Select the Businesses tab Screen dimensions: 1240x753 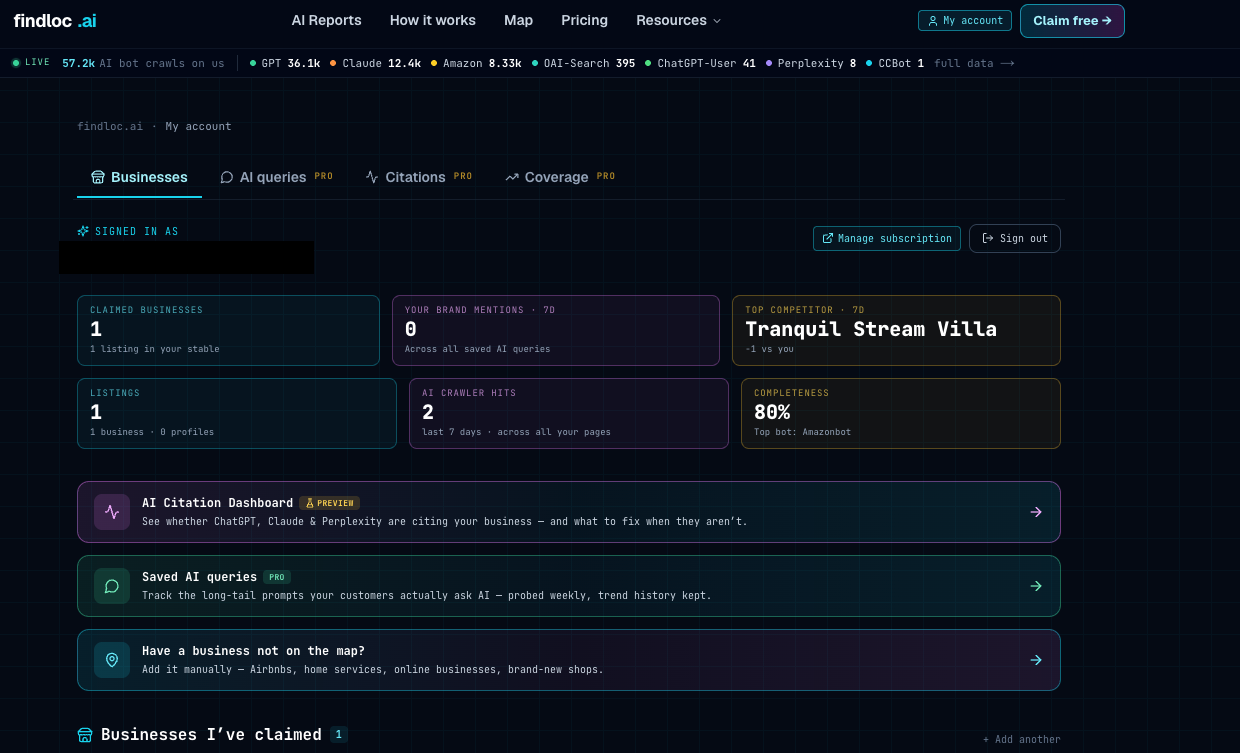coord(139,177)
